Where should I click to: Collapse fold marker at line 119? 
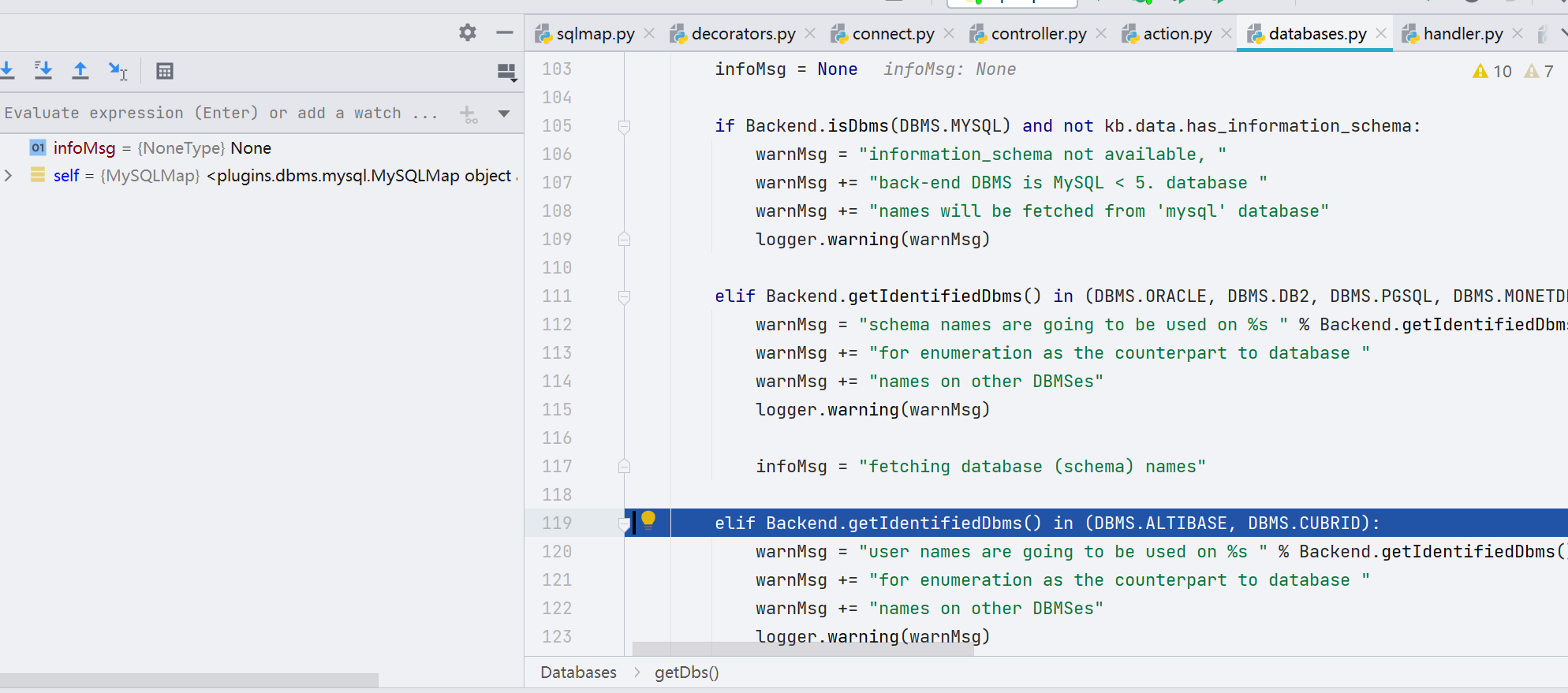coord(624,523)
